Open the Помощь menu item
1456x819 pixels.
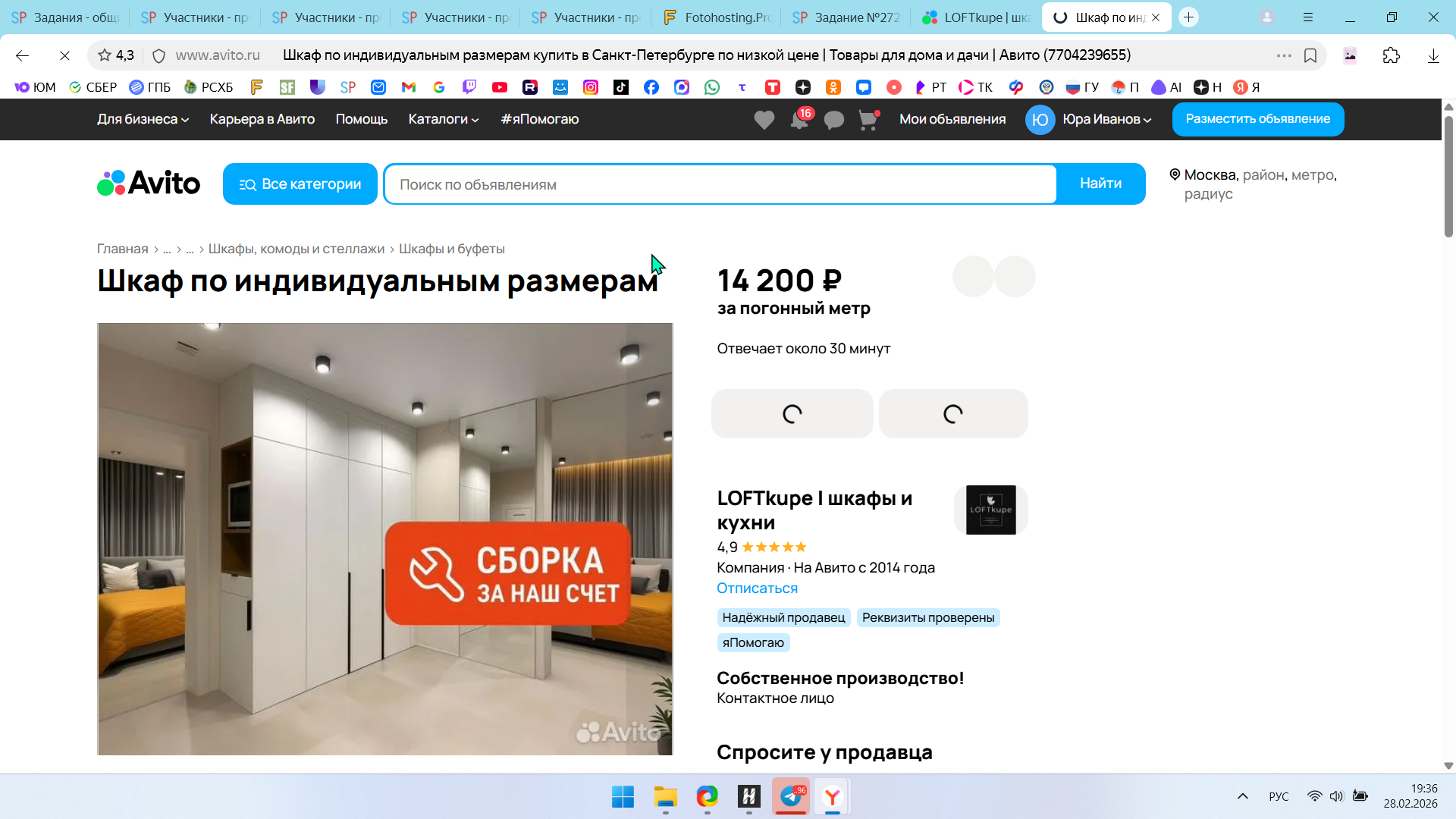coord(361,119)
